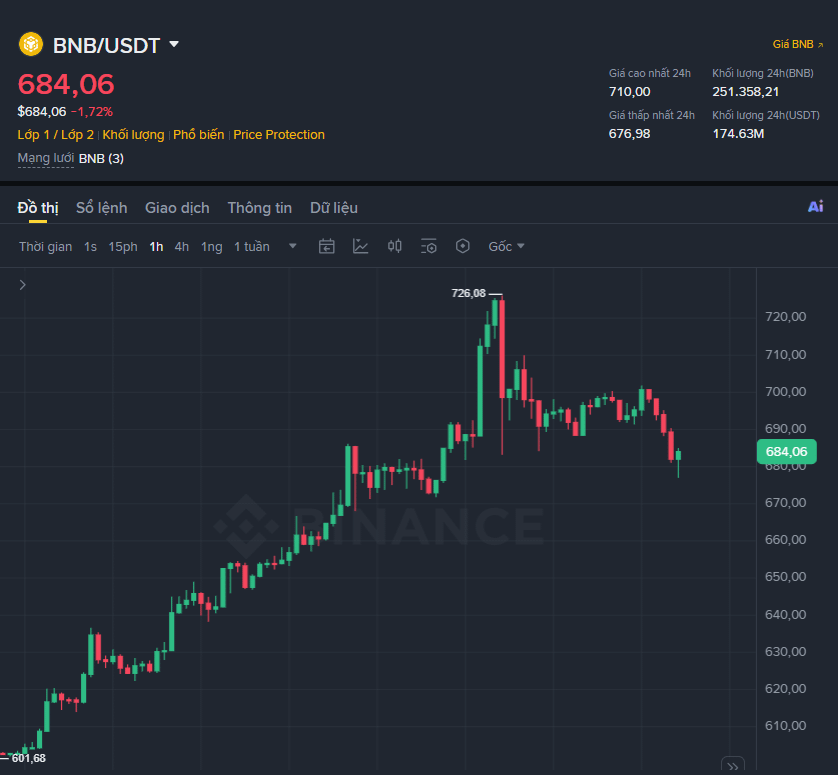Image resolution: width=838 pixels, height=775 pixels.
Task: Select the 1 tuần interval
Action: 252,247
